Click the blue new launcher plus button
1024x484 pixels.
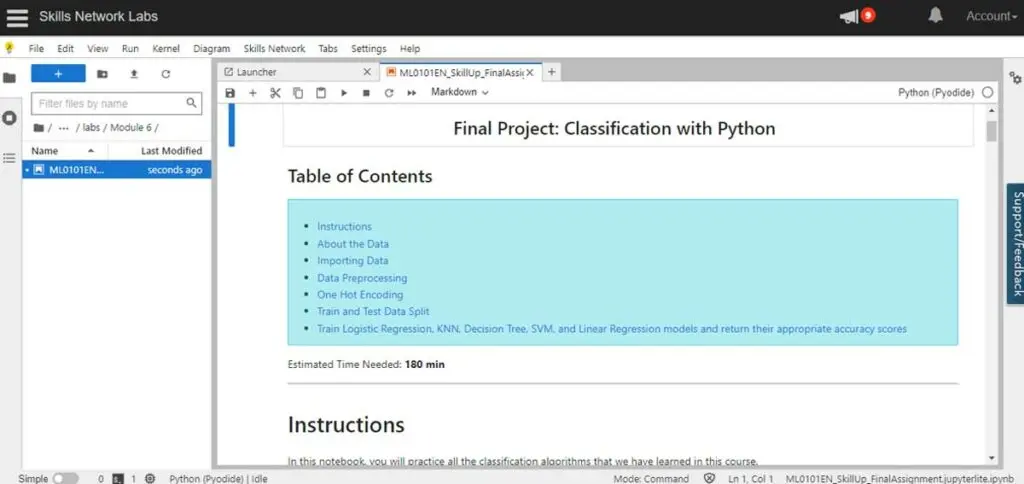click(x=58, y=74)
